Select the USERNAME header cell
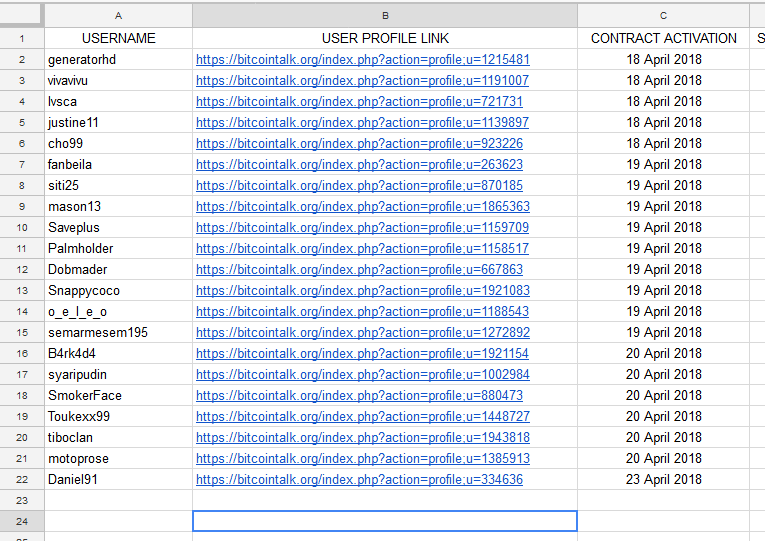Screen dimensions: 765x541 click(x=119, y=38)
